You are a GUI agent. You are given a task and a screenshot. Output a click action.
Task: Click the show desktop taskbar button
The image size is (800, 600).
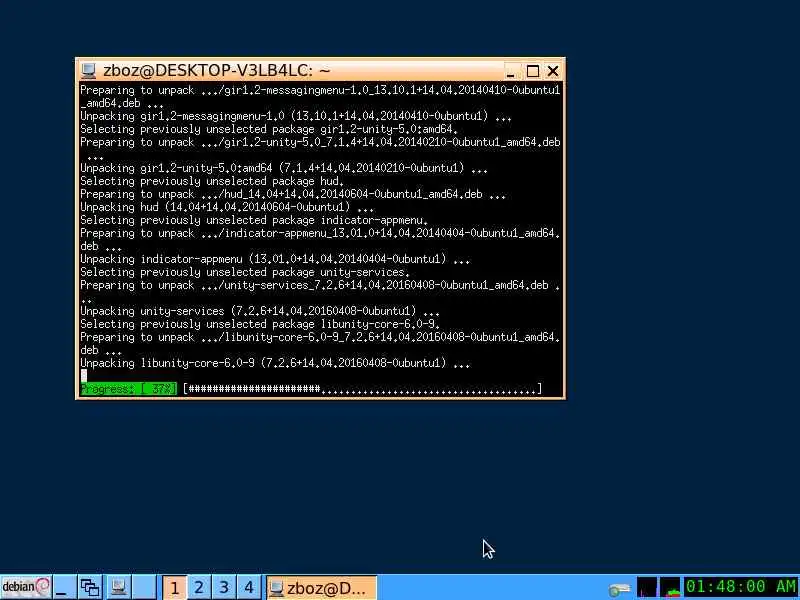click(65, 587)
